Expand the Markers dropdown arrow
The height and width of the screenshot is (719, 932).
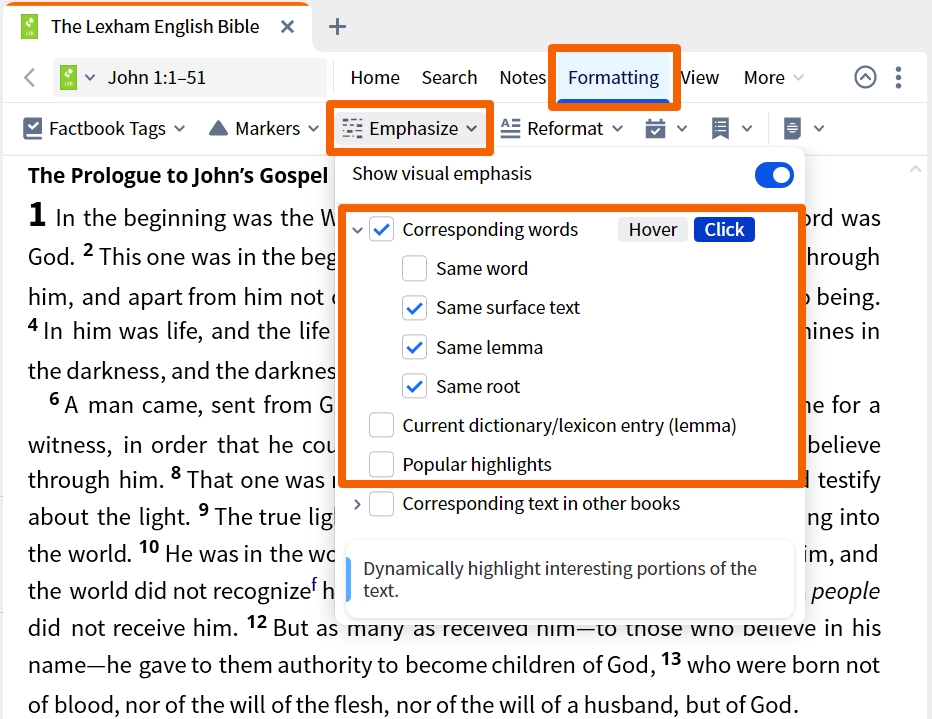click(x=313, y=128)
